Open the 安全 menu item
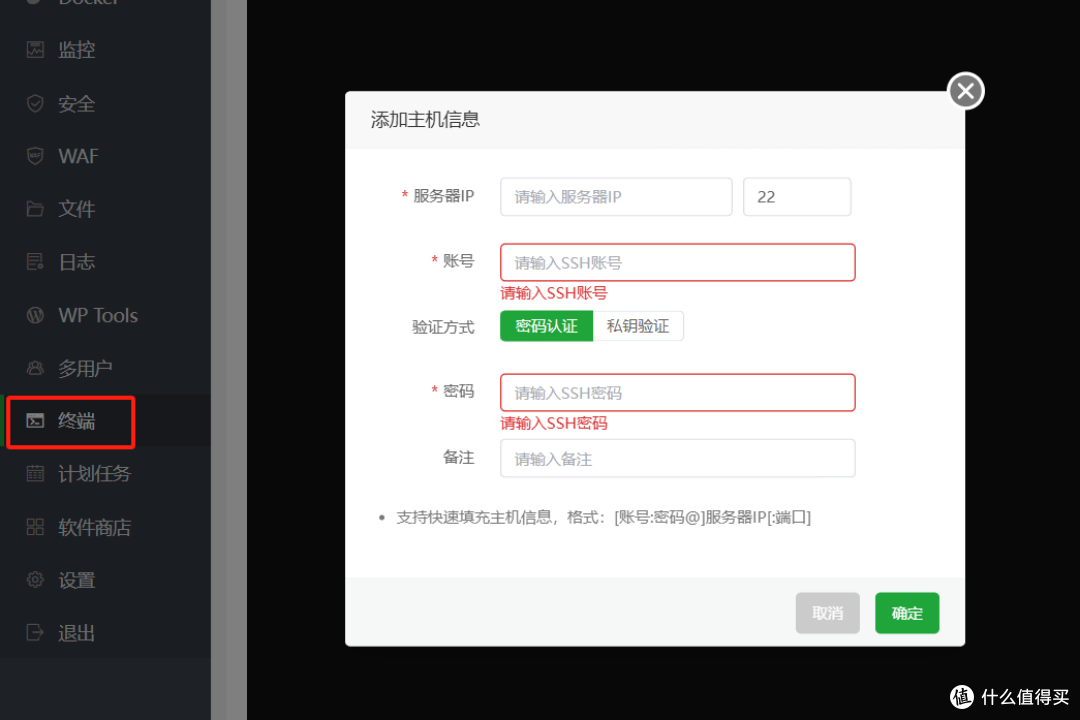 [105, 103]
